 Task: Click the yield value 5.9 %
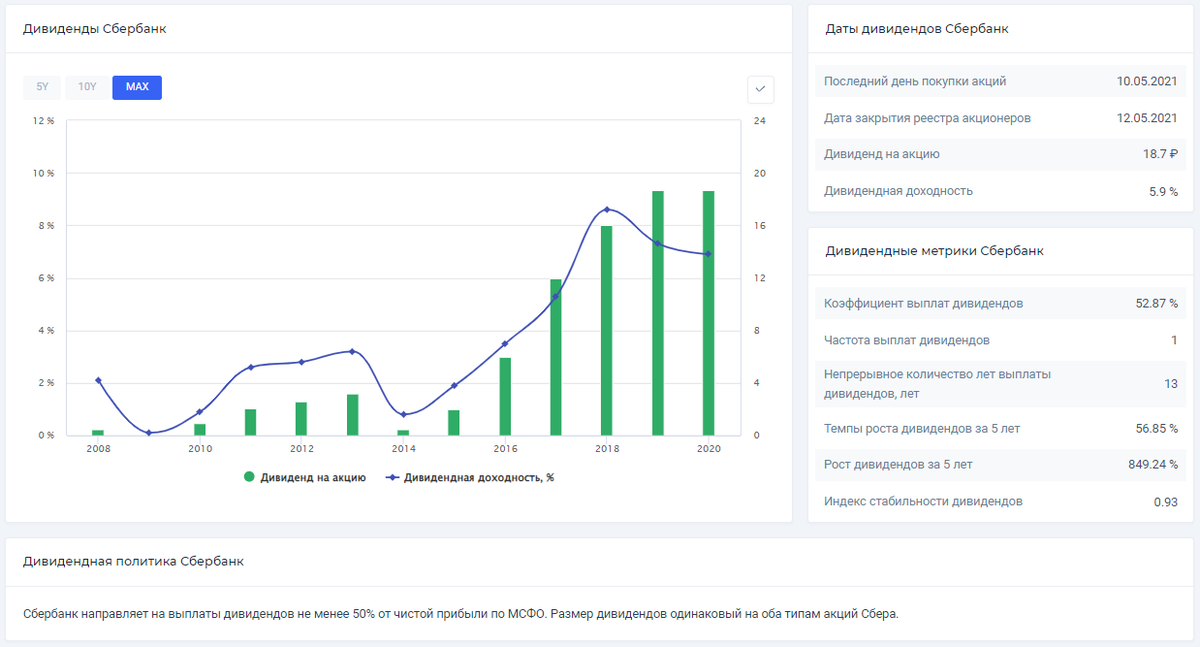[1163, 191]
